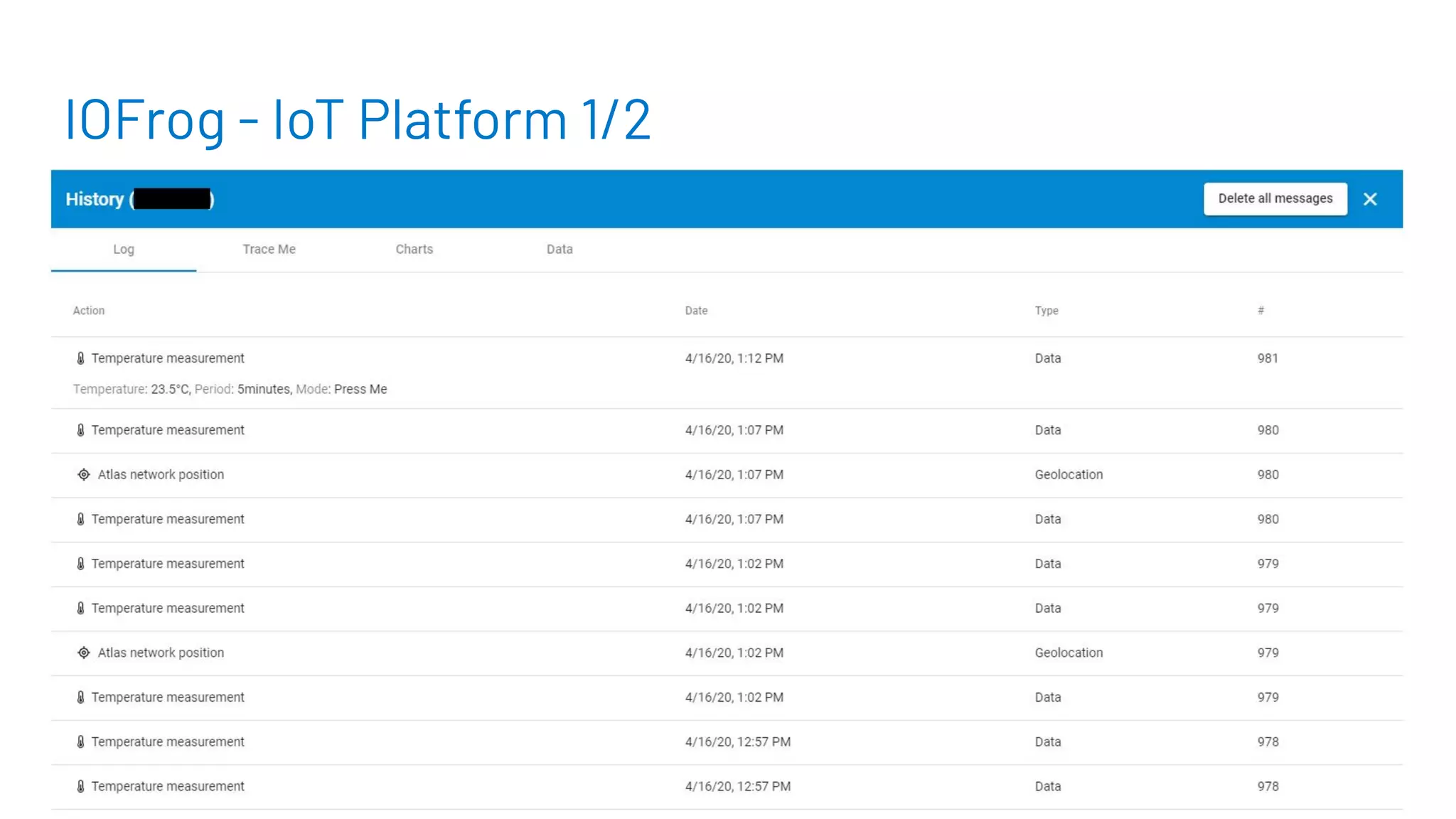Switch to the Data tab
This screenshot has height=819, width=1456.
[560, 250]
